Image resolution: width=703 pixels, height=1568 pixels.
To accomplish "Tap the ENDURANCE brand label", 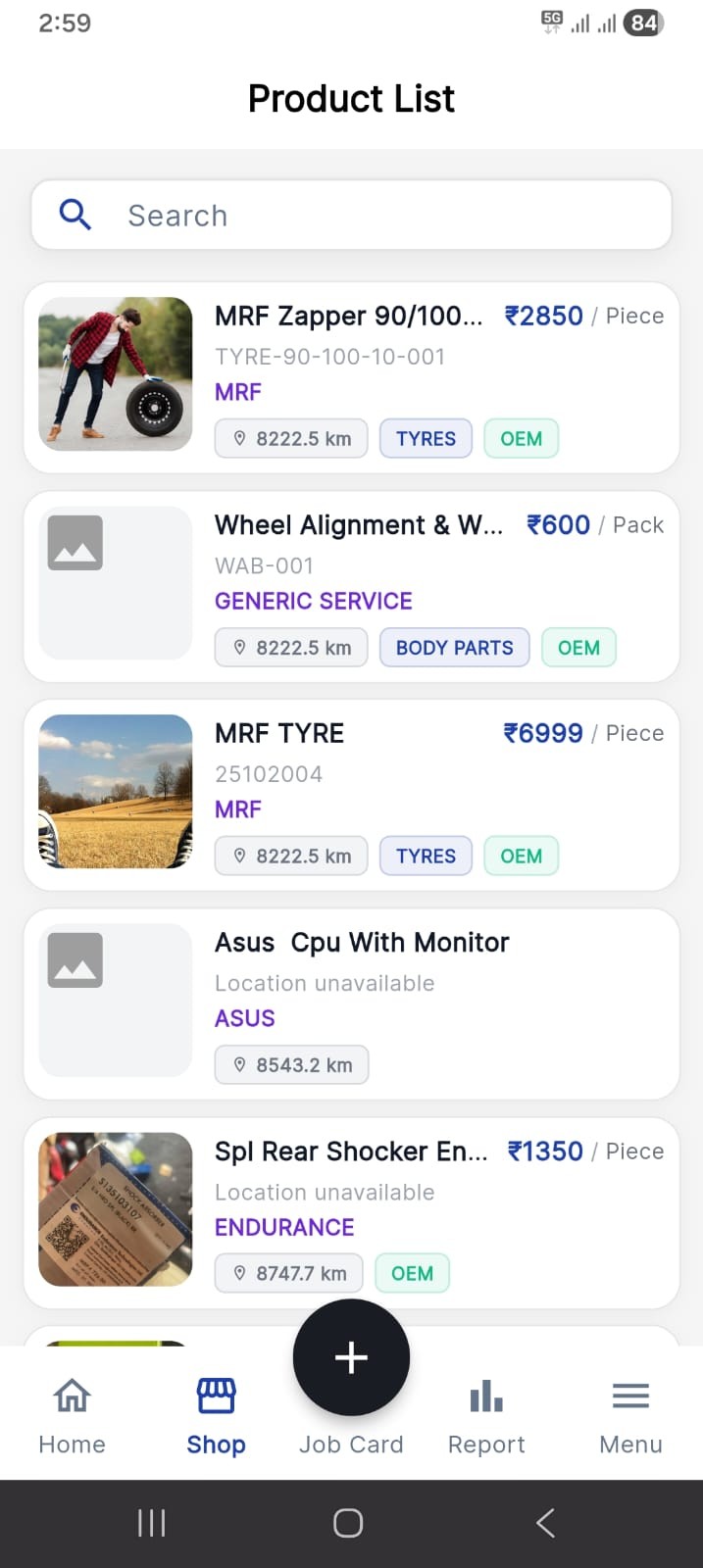I will [x=284, y=1227].
